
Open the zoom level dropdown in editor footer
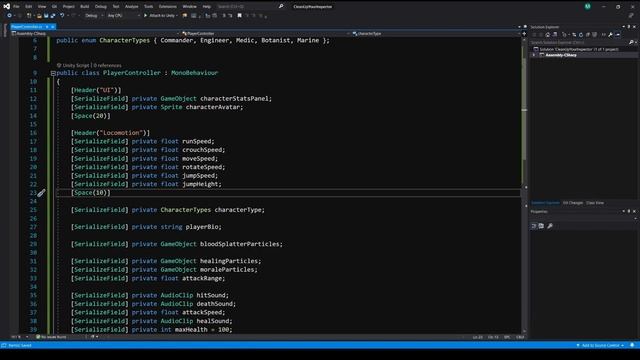(x=20, y=337)
